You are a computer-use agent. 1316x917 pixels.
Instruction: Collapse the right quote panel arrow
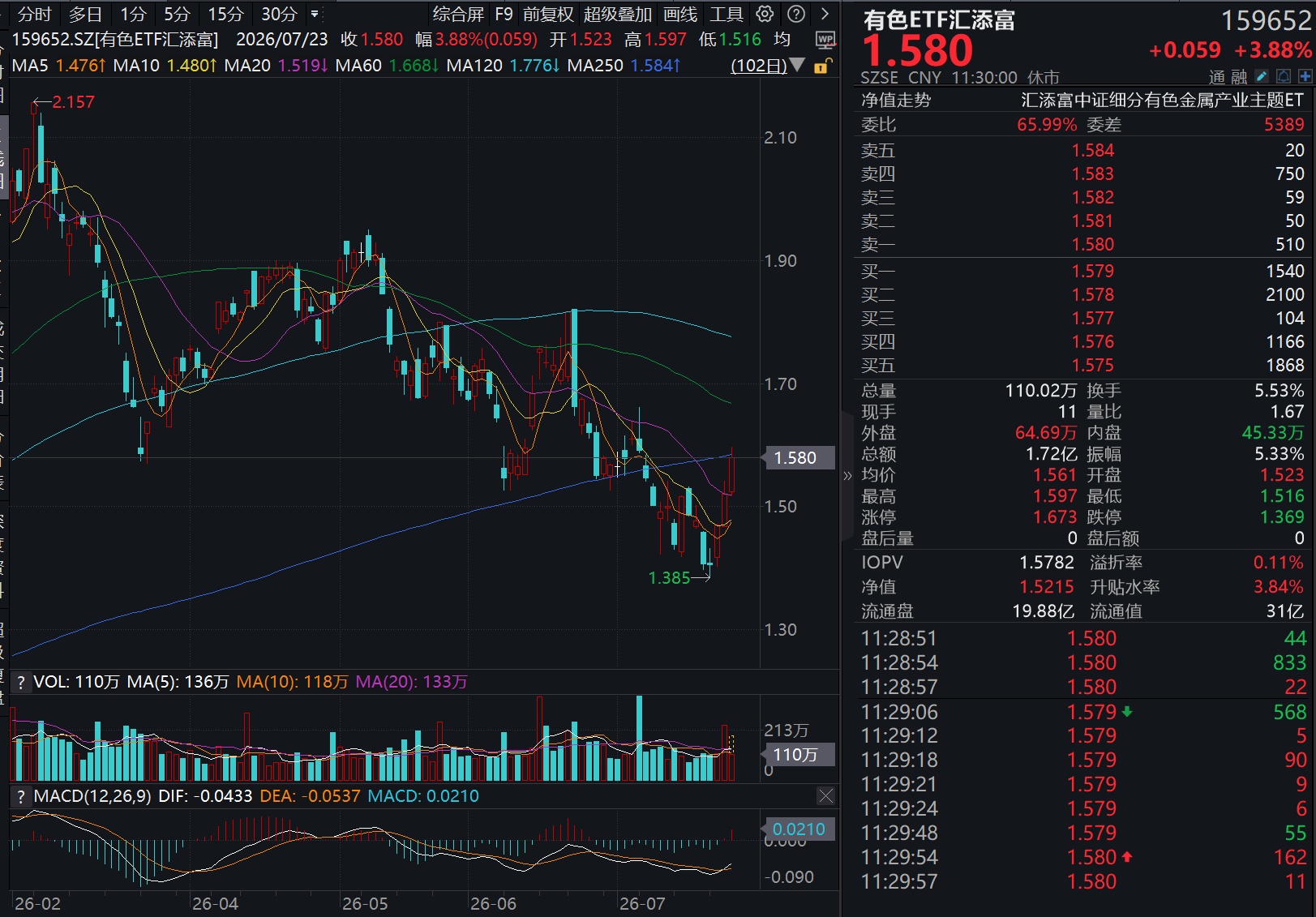point(847,476)
